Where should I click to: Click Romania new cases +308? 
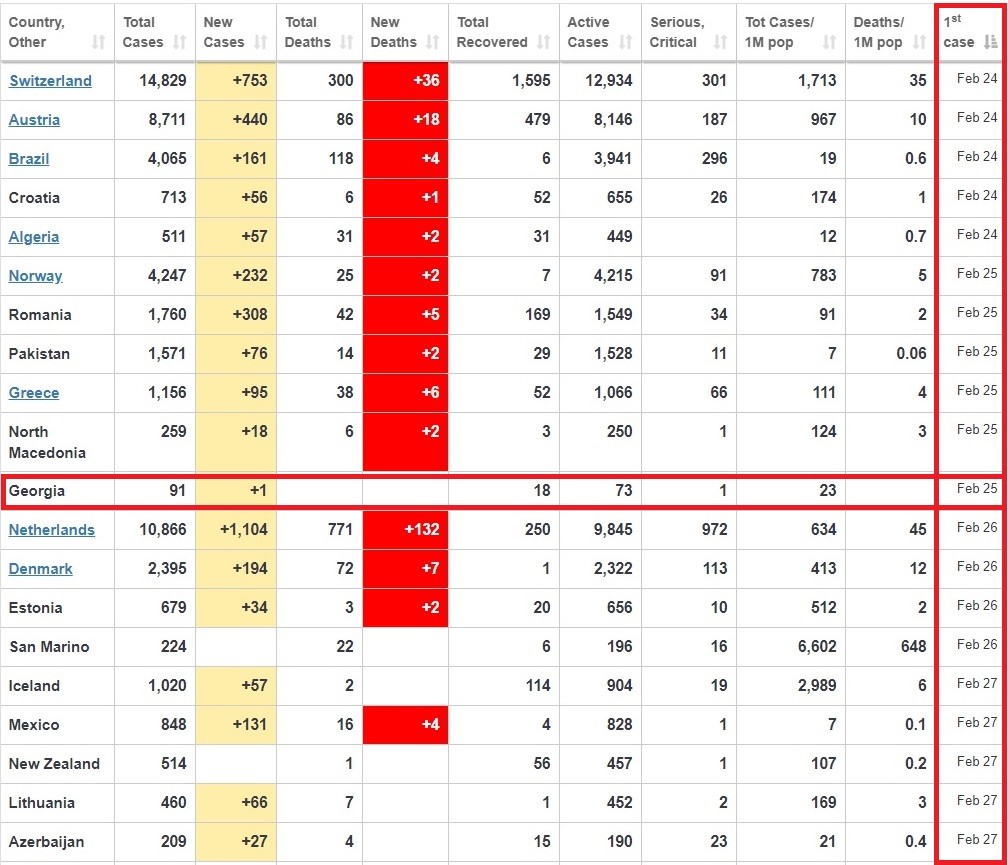point(250,315)
